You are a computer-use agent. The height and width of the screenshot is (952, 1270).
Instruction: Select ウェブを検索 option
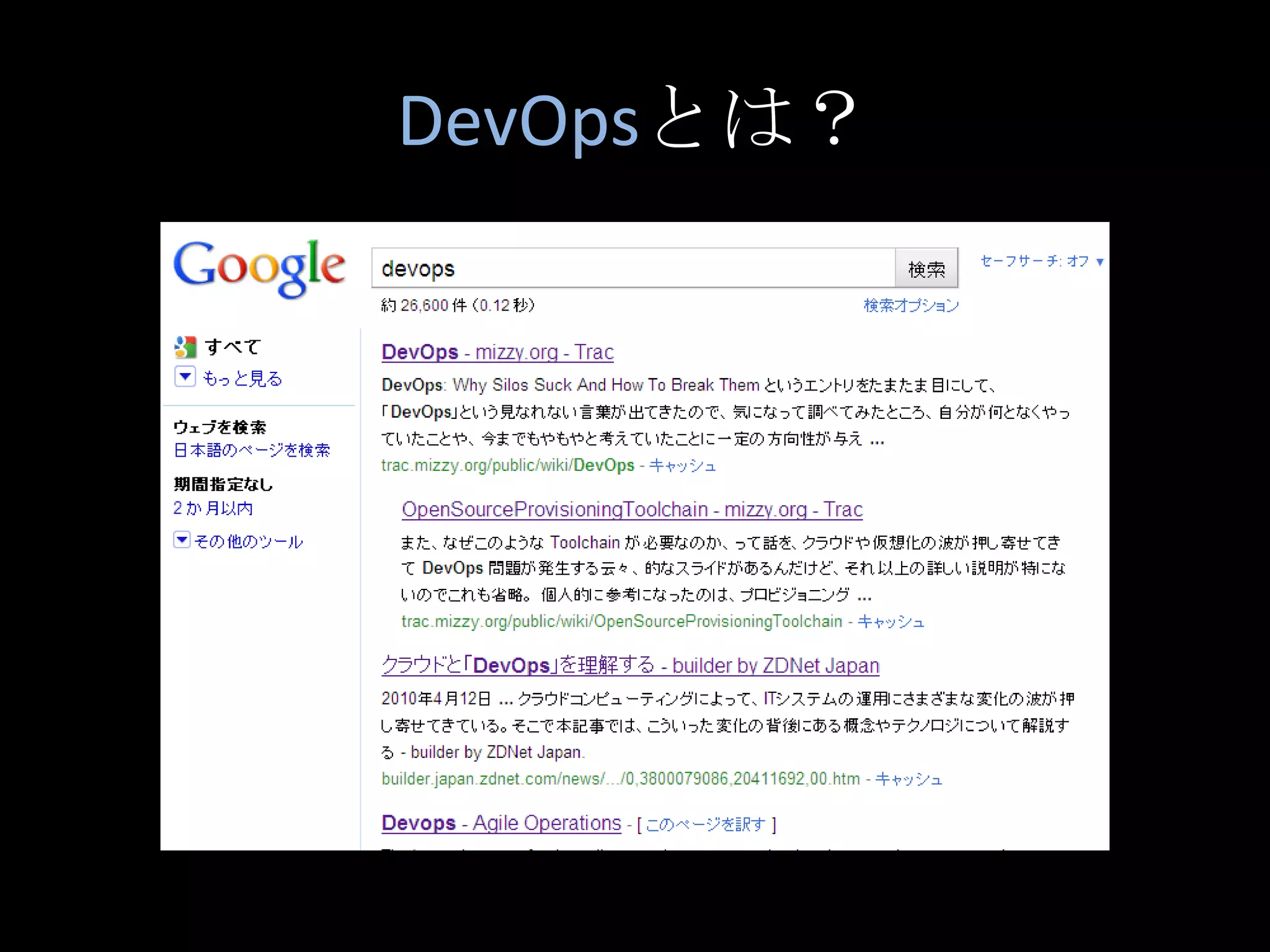220,427
